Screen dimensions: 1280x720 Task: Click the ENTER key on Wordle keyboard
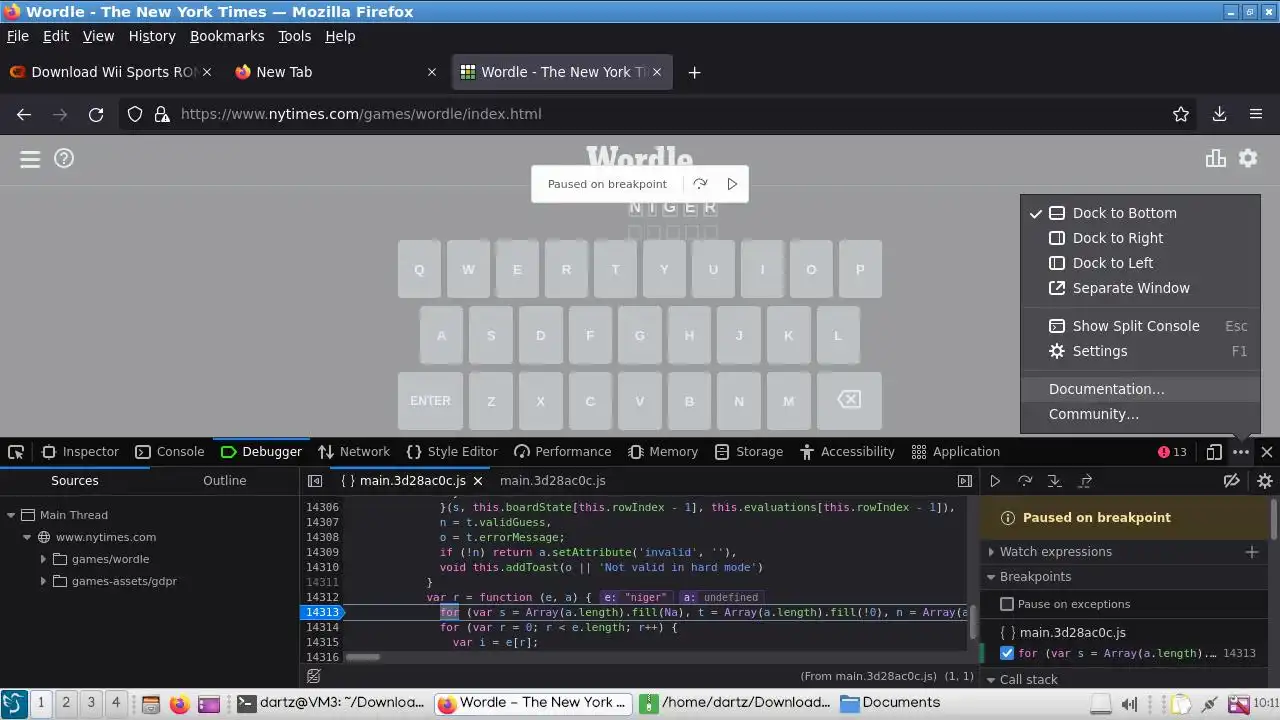pos(430,401)
